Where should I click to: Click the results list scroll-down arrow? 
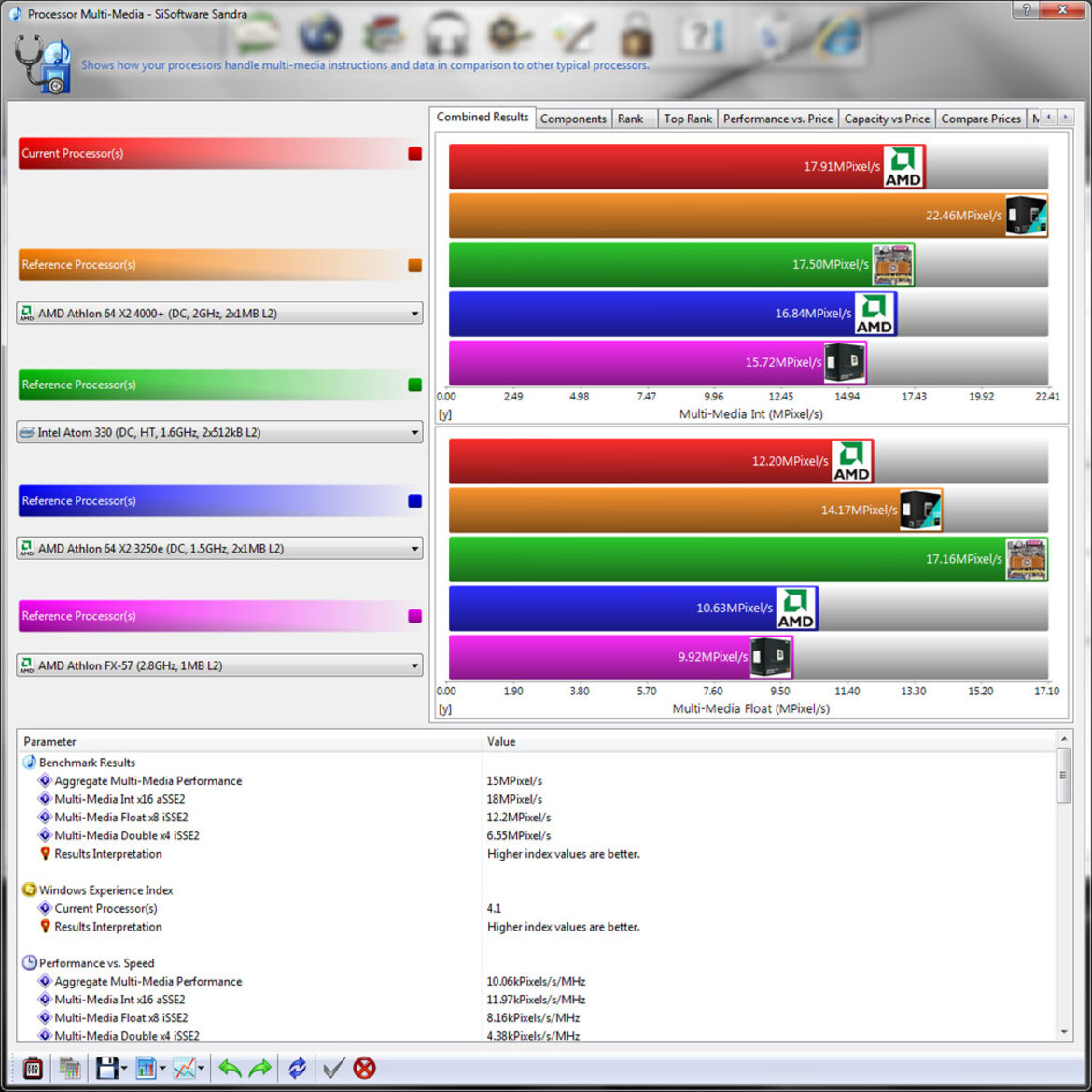point(1063,1032)
